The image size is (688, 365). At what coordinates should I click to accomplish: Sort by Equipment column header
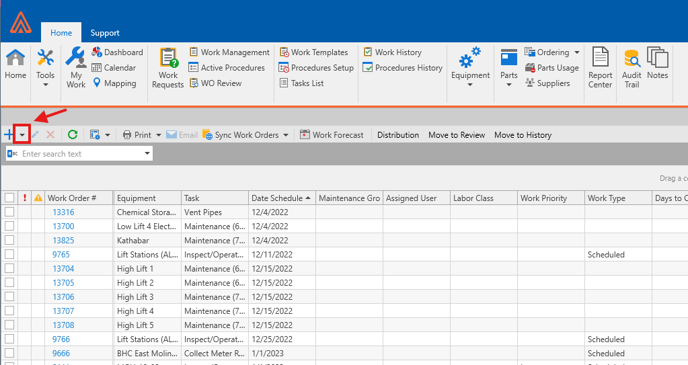point(147,198)
